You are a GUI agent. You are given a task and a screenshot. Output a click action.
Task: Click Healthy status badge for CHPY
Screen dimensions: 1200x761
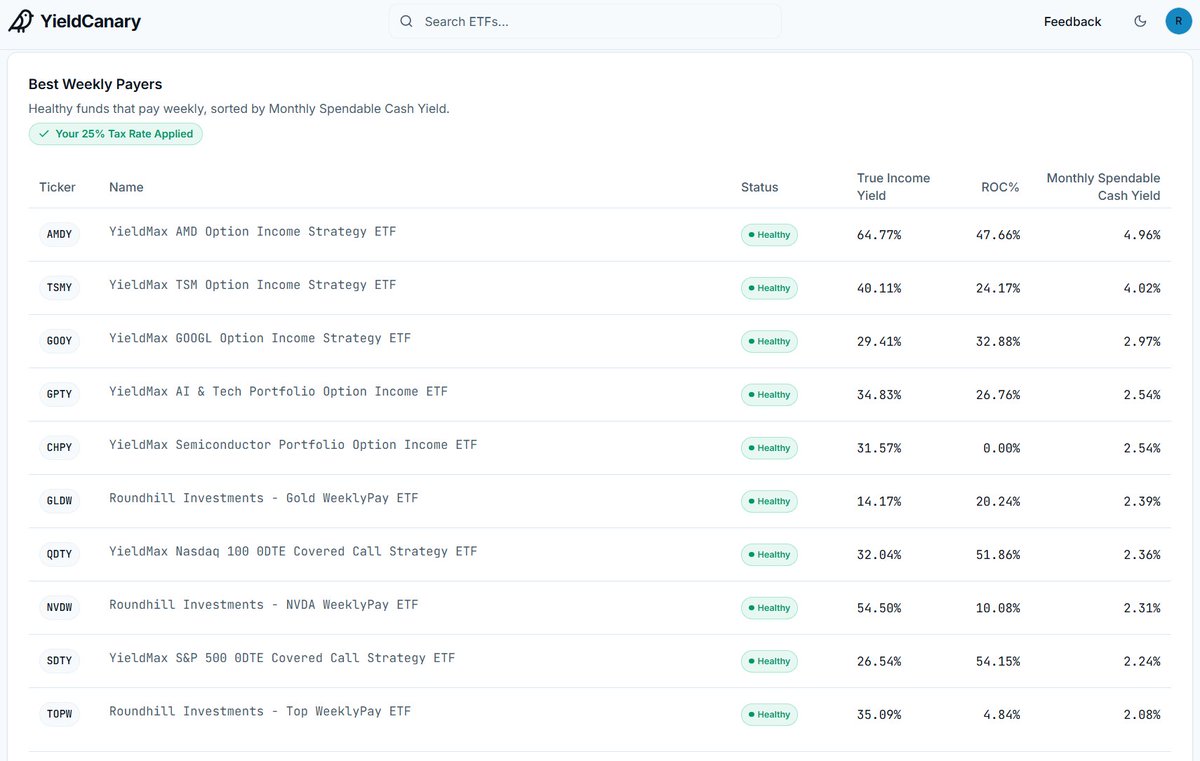[769, 448]
